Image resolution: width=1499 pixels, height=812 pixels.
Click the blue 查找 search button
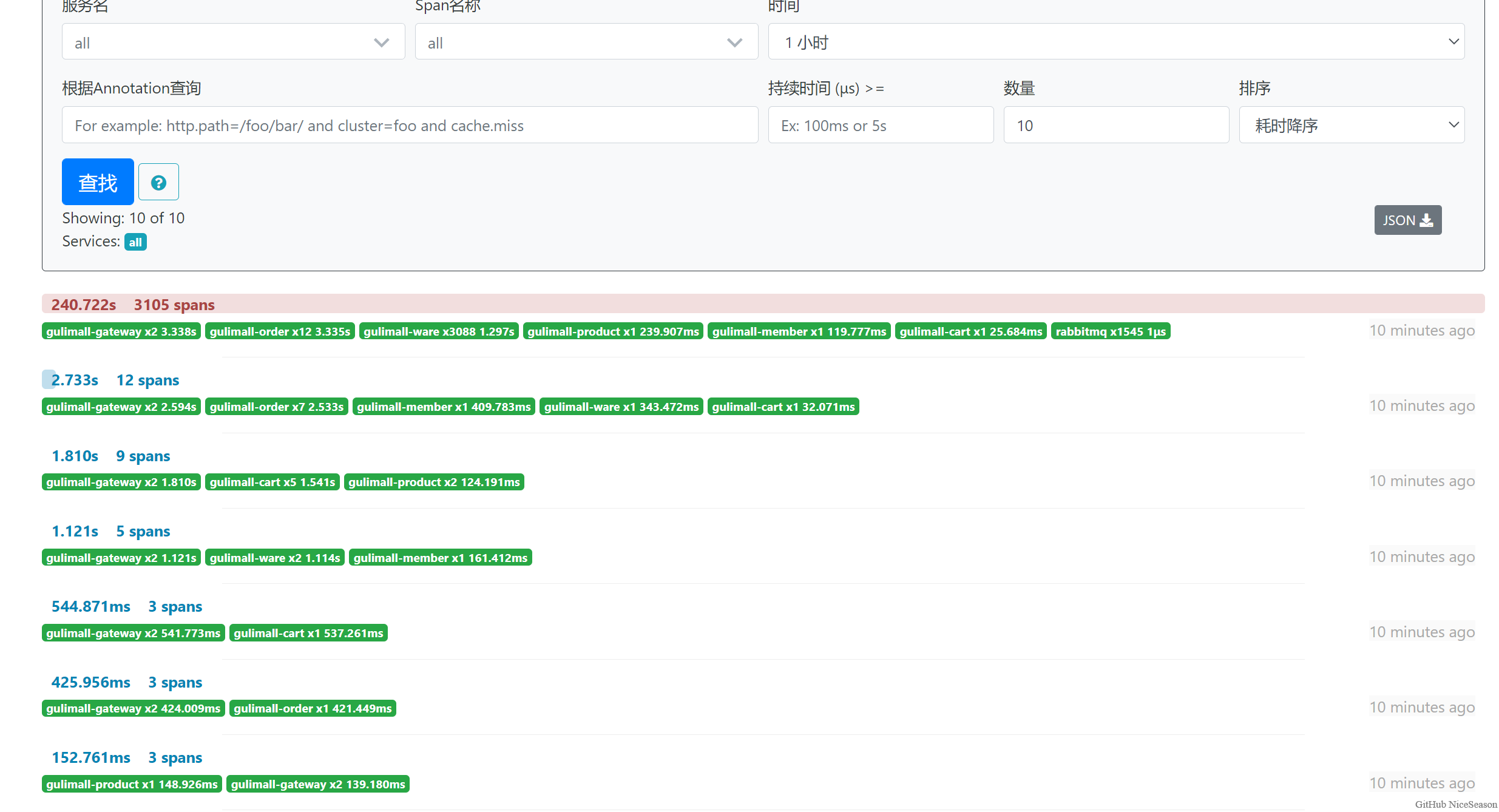pyautogui.click(x=98, y=182)
